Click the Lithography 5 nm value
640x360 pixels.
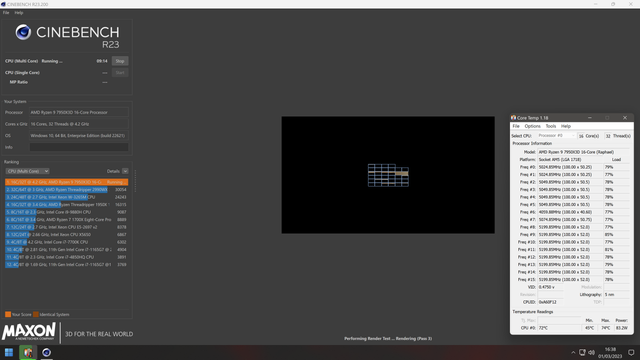616,295
